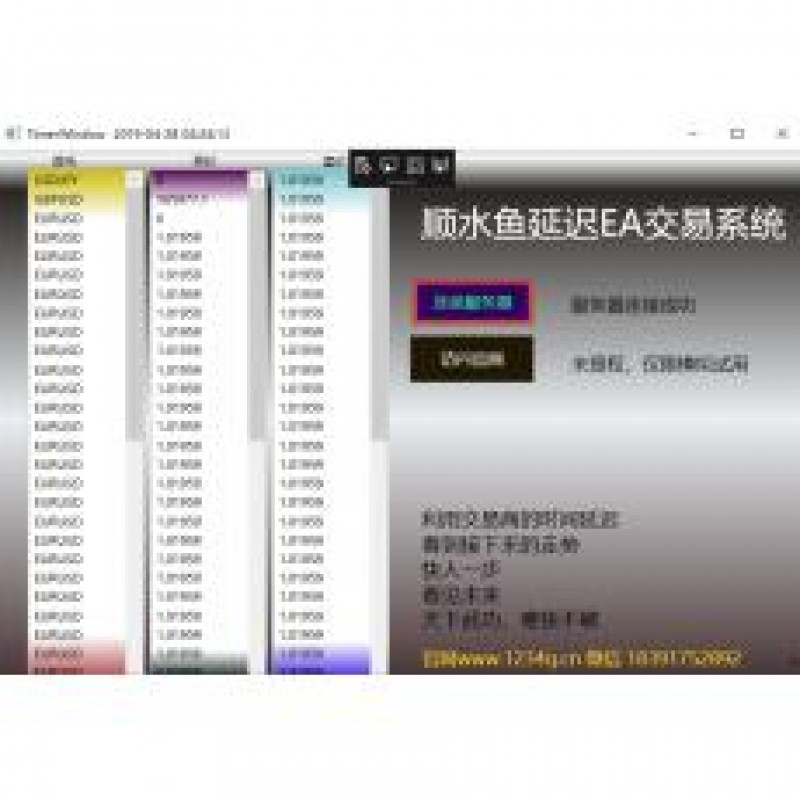This screenshot has width=800, height=800.
Task: Select the highlighted USDJPY row in the symbol list
Action: coord(75,180)
